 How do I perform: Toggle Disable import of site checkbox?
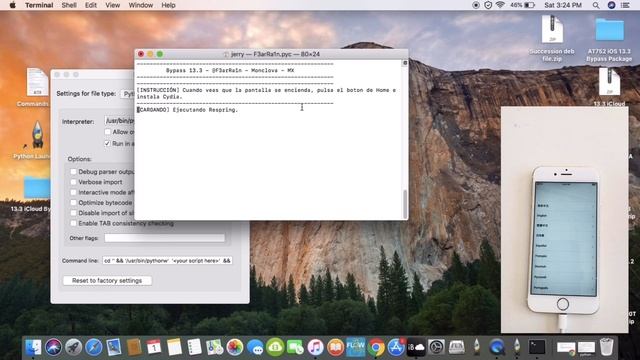coord(73,213)
